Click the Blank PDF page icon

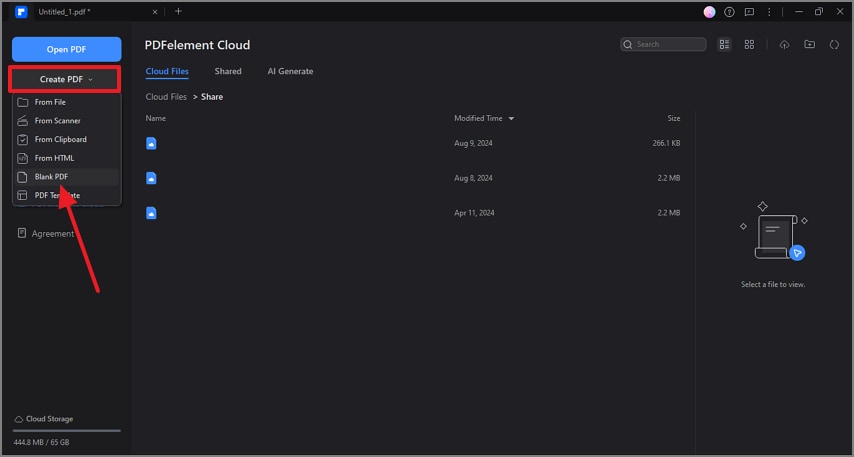point(22,176)
